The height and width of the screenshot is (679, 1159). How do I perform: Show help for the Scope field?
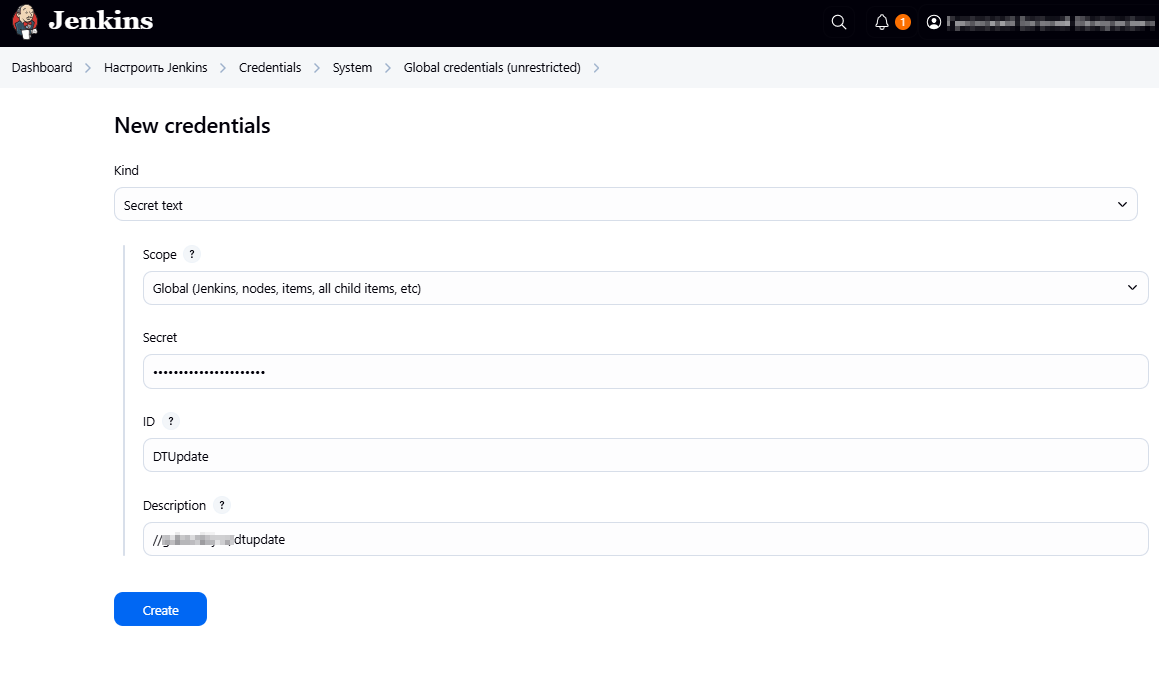[192, 254]
